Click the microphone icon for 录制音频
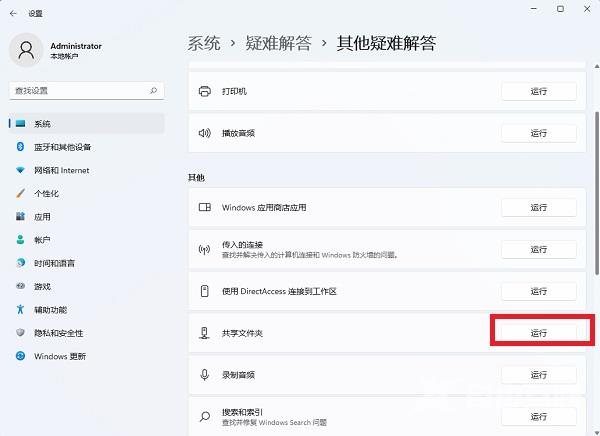 click(x=205, y=374)
